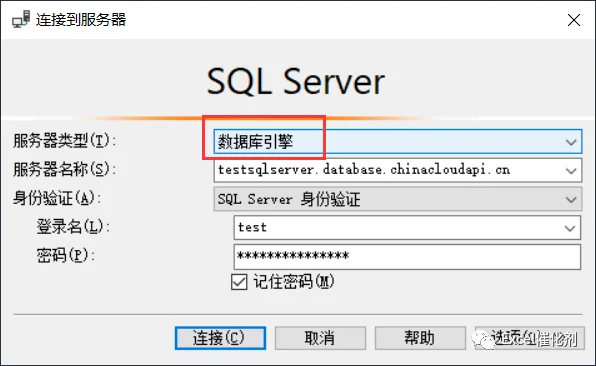Click the 记住密码(M) label text
This screenshot has width=596, height=366.
click(294, 282)
